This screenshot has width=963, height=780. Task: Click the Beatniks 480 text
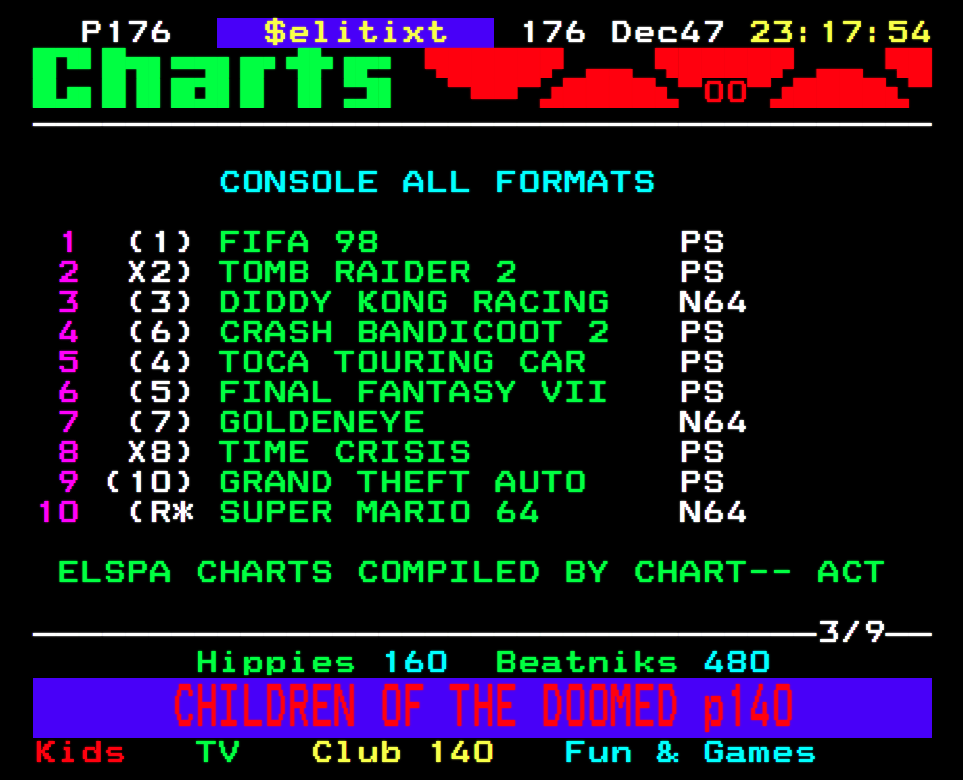tap(633, 662)
